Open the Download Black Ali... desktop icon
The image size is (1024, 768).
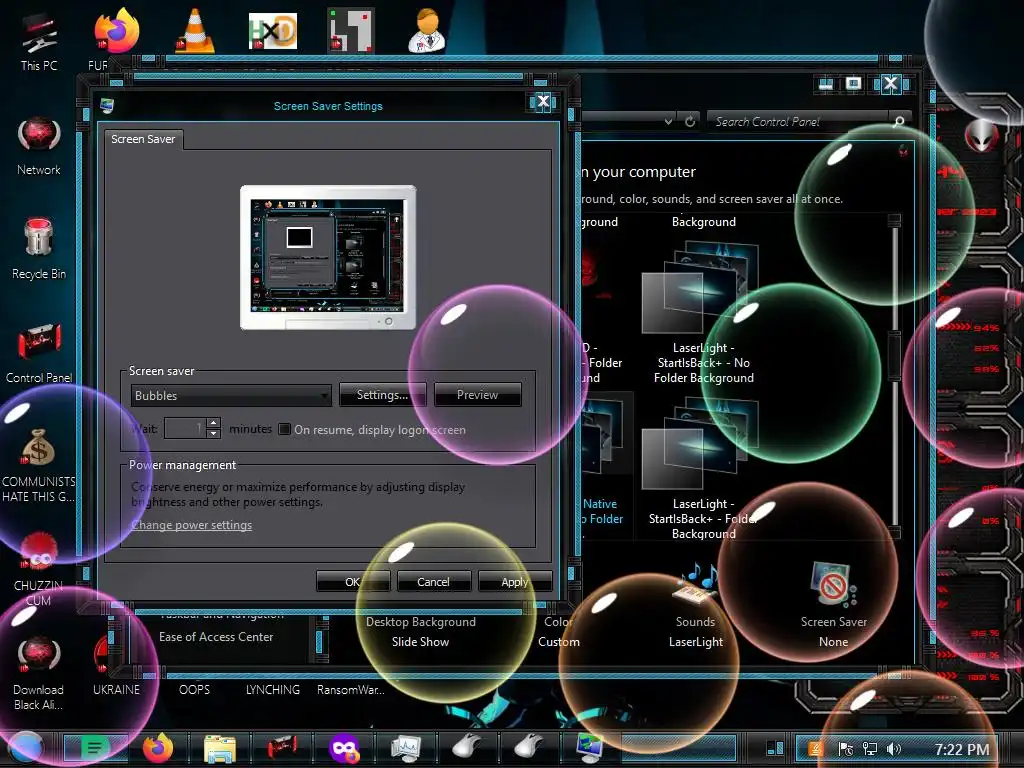click(x=39, y=673)
